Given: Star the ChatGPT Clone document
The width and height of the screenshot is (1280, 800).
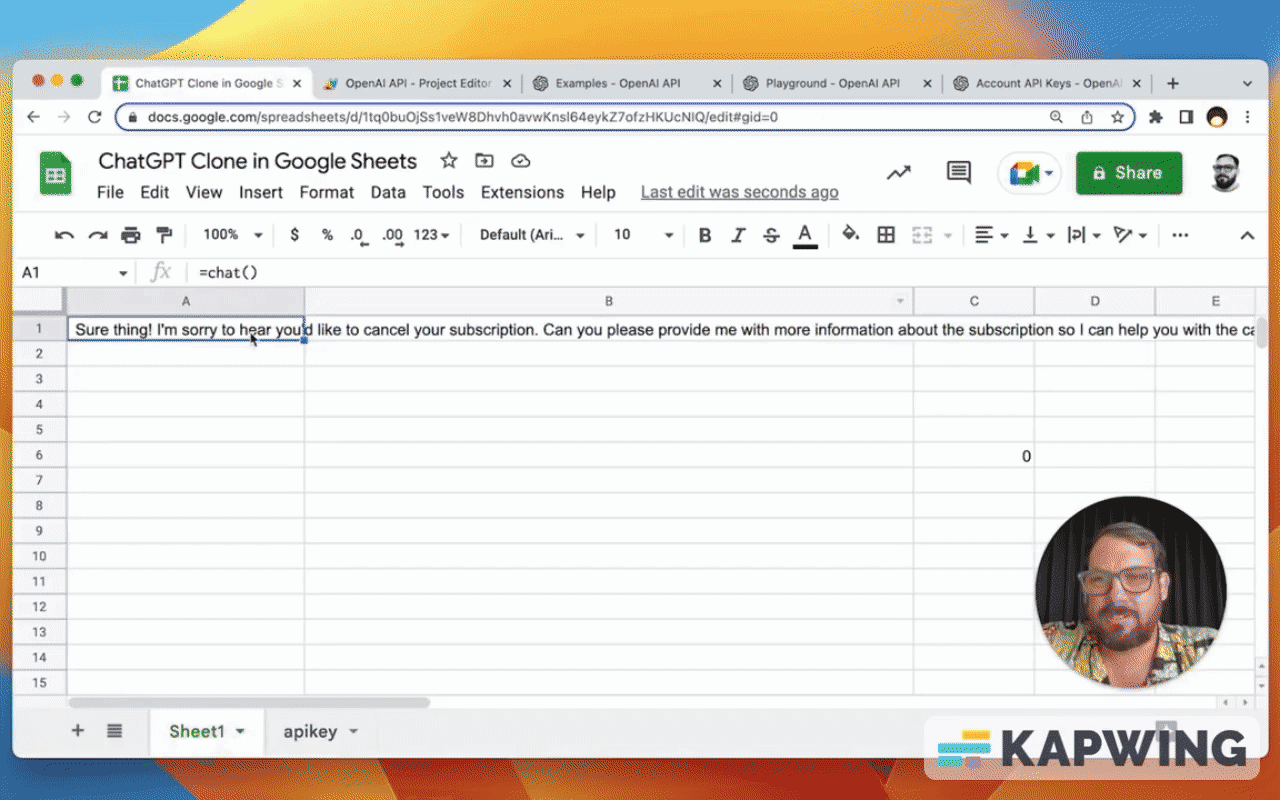Looking at the screenshot, I should coord(449,161).
